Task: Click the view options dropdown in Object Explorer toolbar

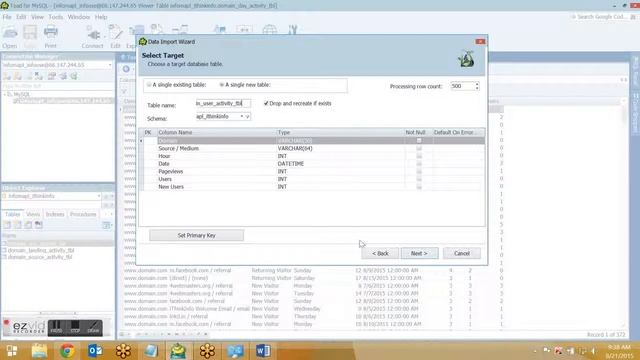Action: coord(107,225)
